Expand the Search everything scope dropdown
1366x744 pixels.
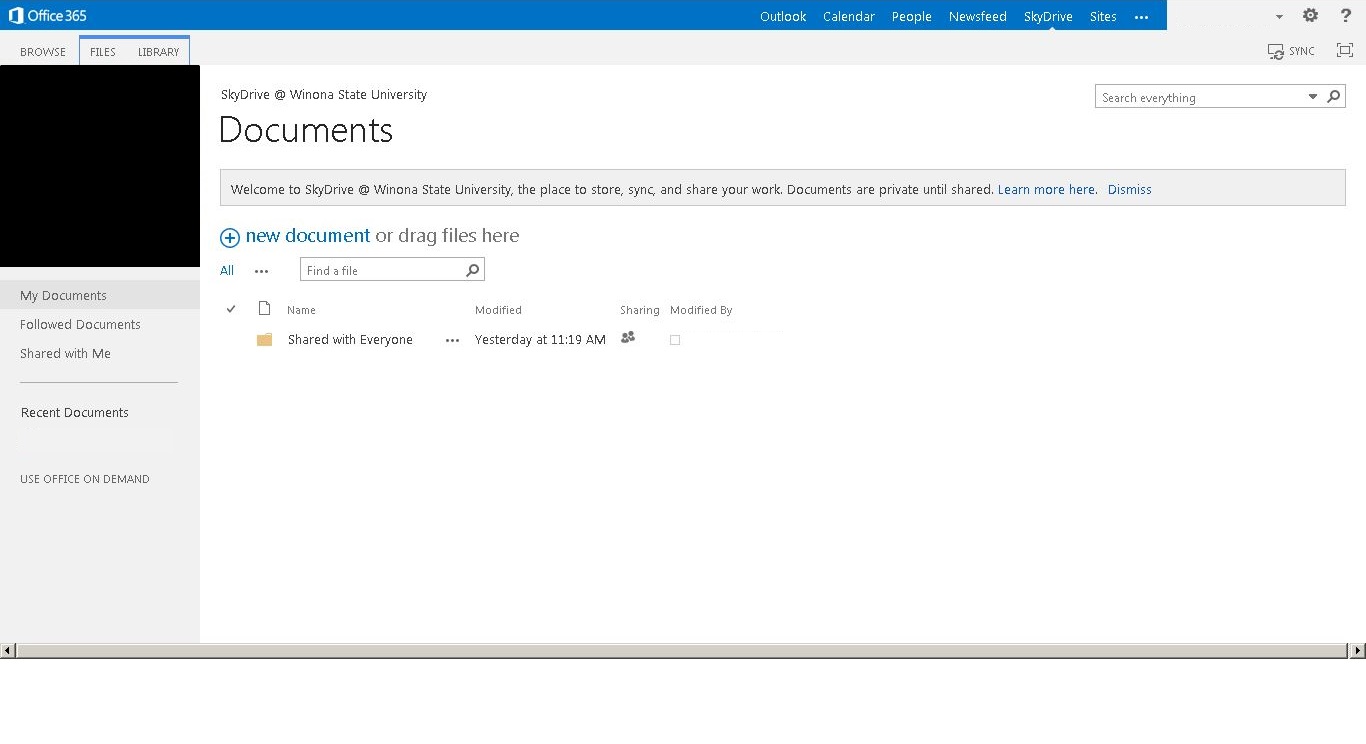point(1312,97)
